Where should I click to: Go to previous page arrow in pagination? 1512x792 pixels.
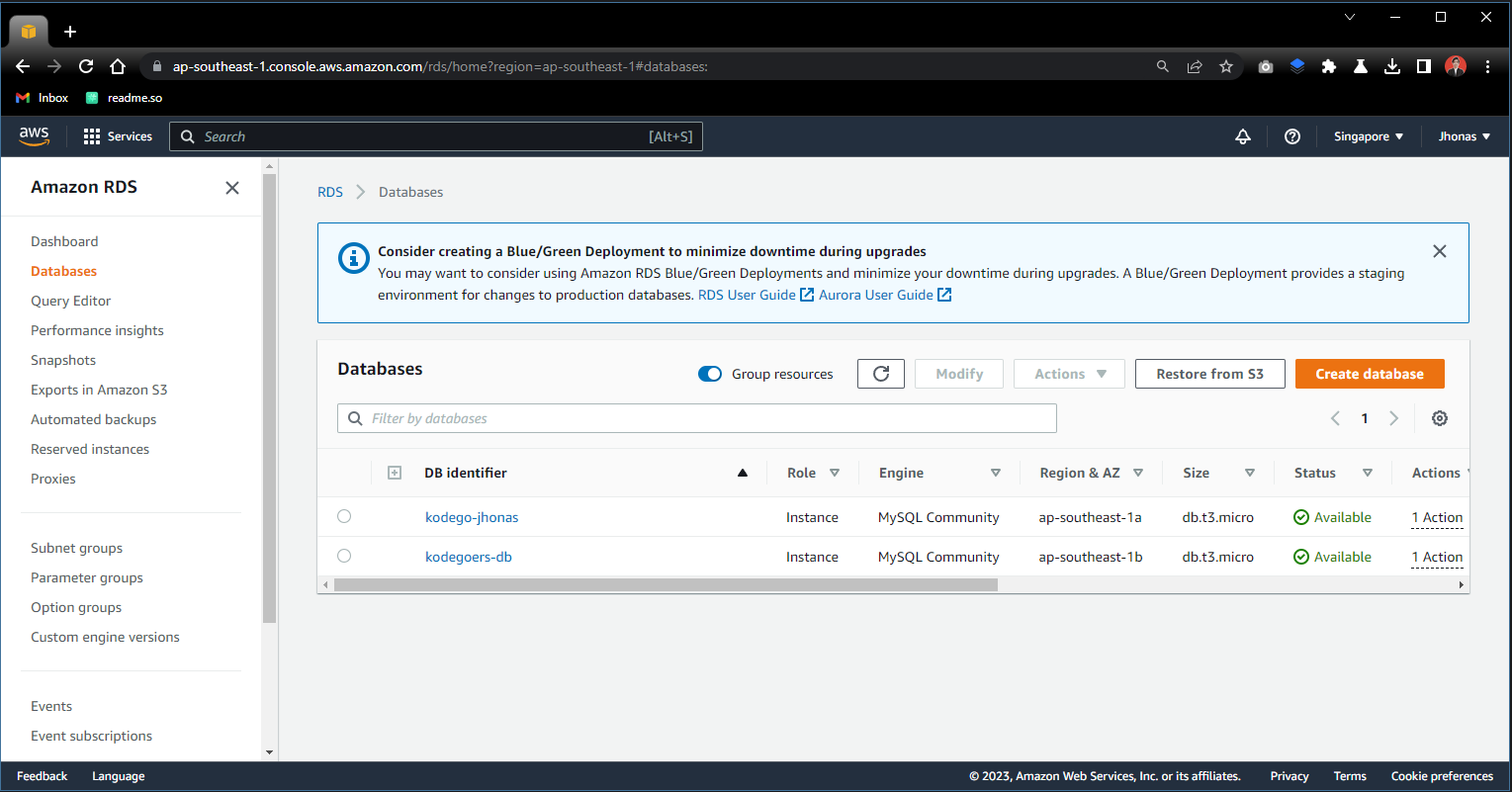point(1335,418)
